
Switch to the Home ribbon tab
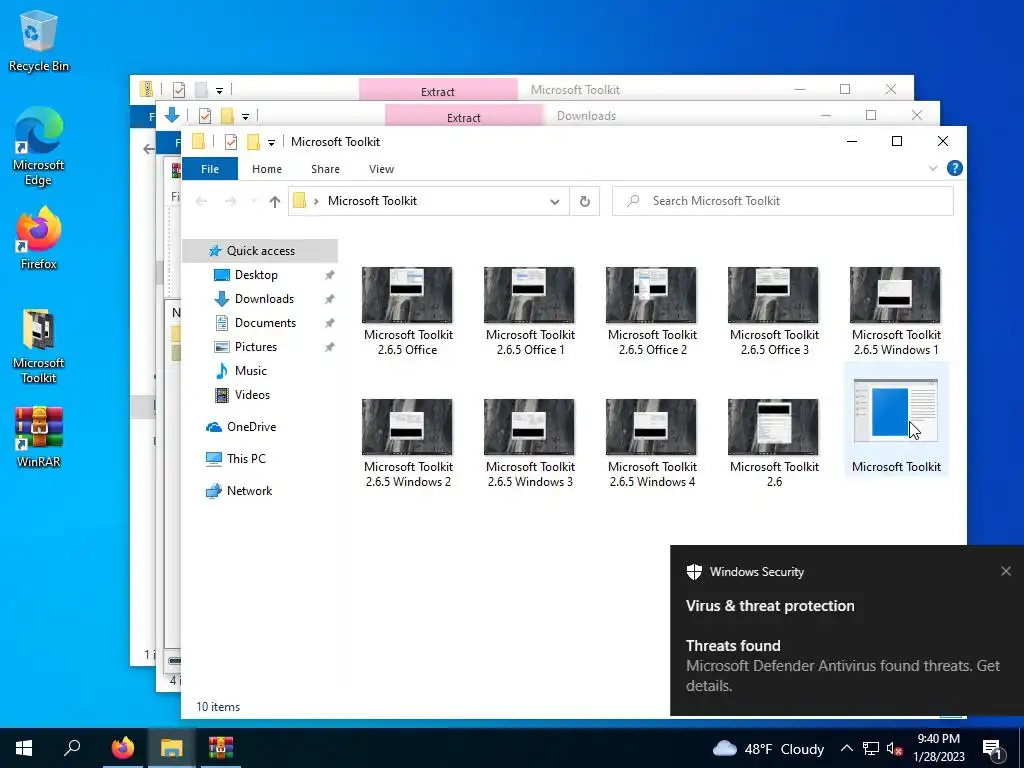pyautogui.click(x=266, y=169)
